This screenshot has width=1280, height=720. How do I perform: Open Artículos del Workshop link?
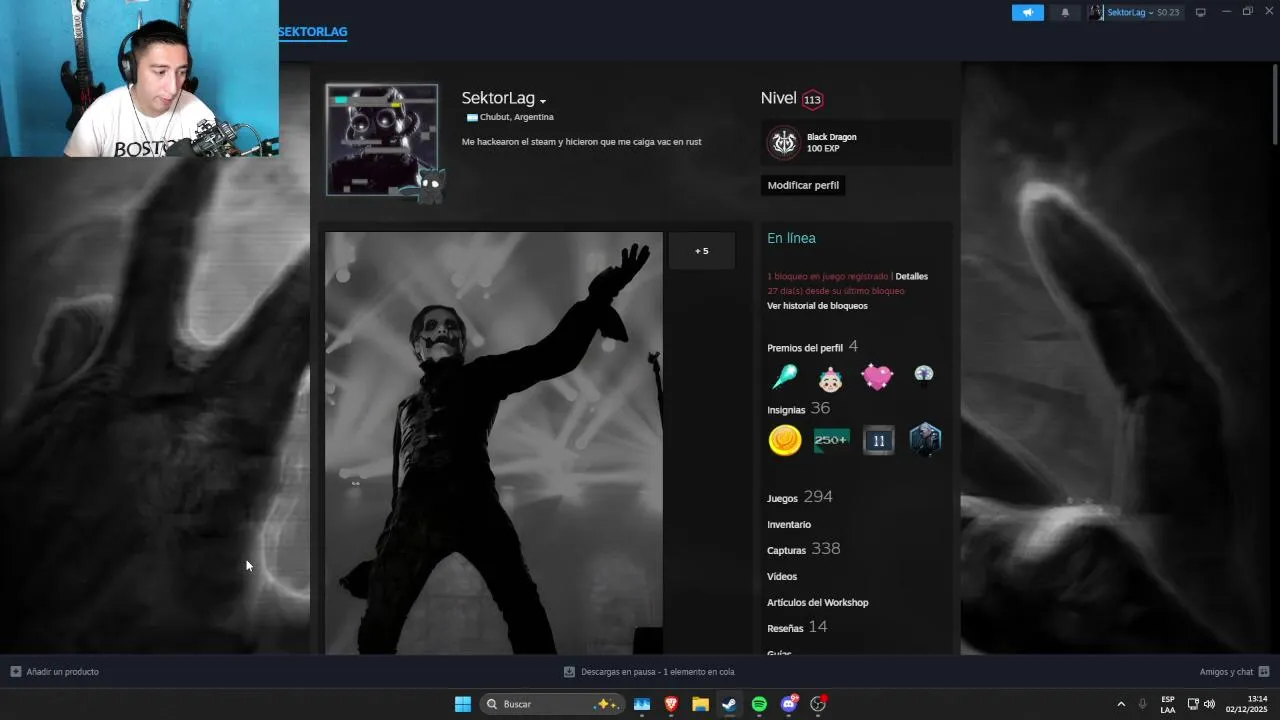click(x=817, y=602)
